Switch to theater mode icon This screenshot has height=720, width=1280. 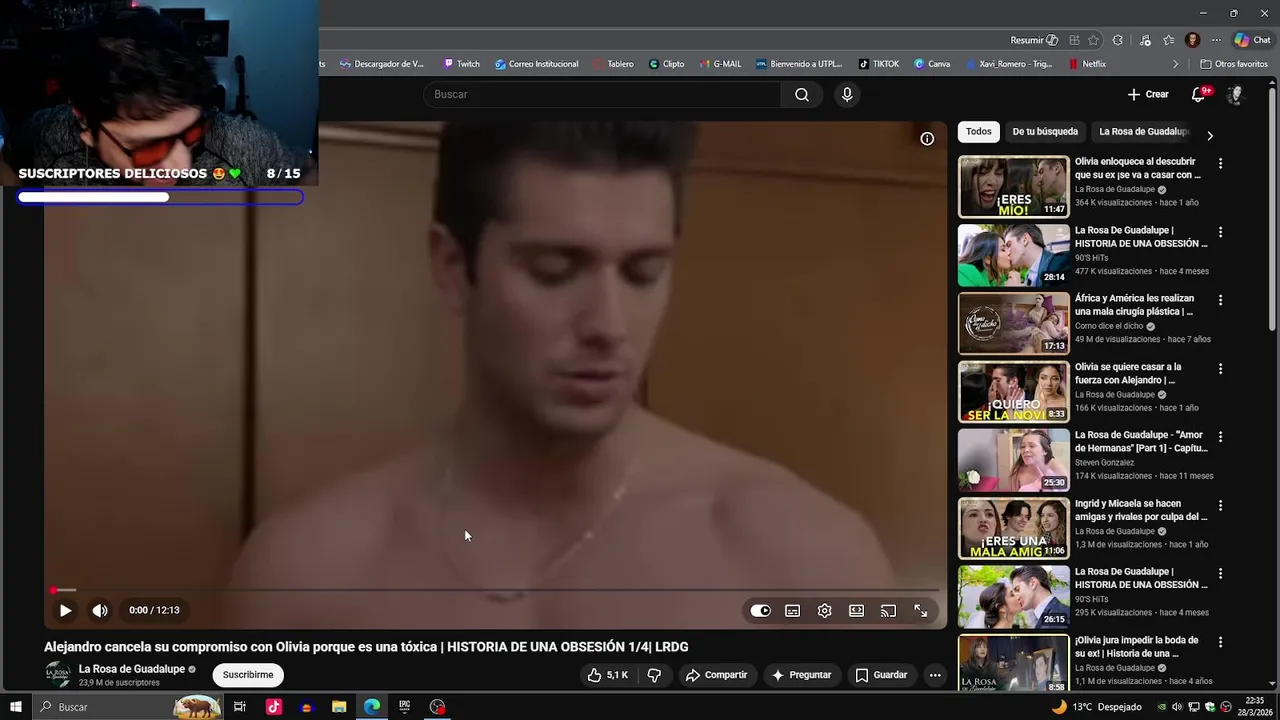857,611
